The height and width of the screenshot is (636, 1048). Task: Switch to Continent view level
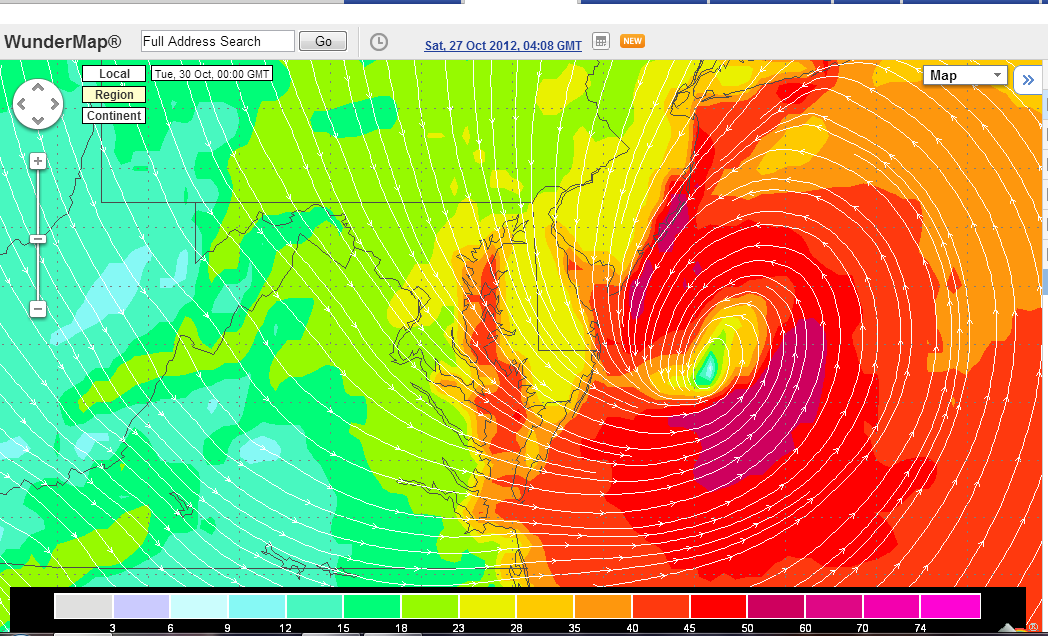tap(114, 116)
